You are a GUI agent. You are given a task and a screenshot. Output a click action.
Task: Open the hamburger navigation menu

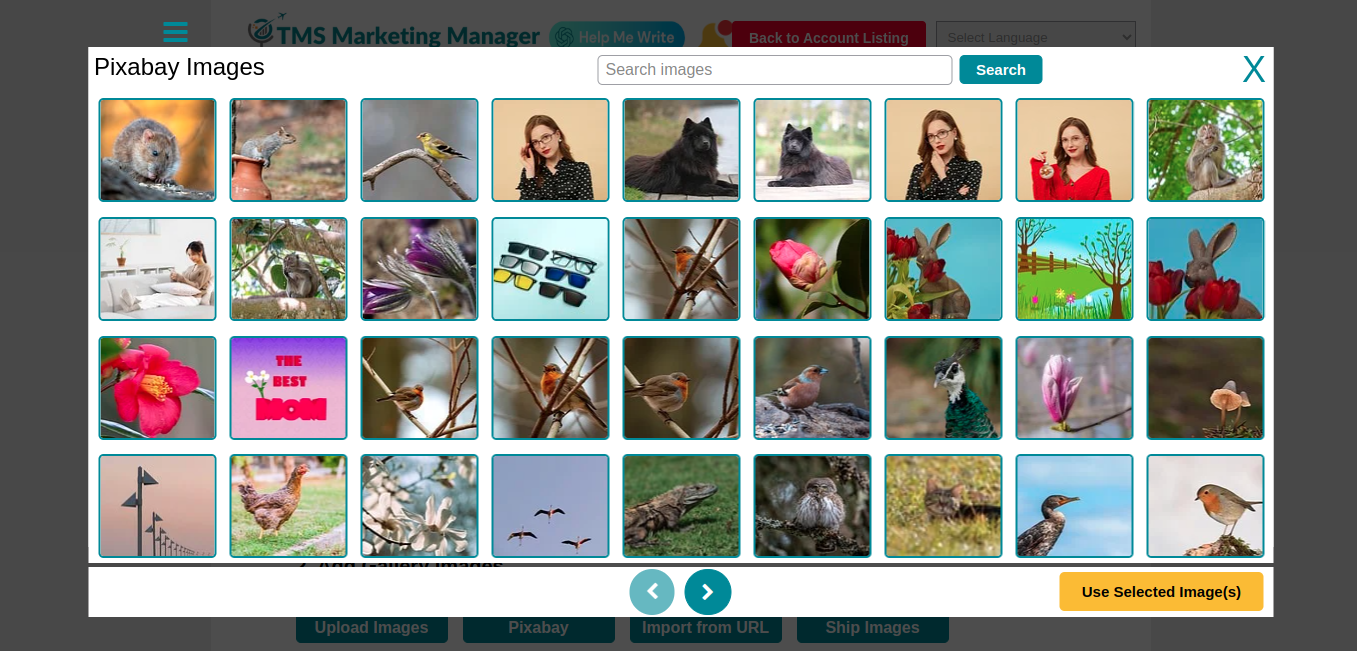[x=175, y=31]
